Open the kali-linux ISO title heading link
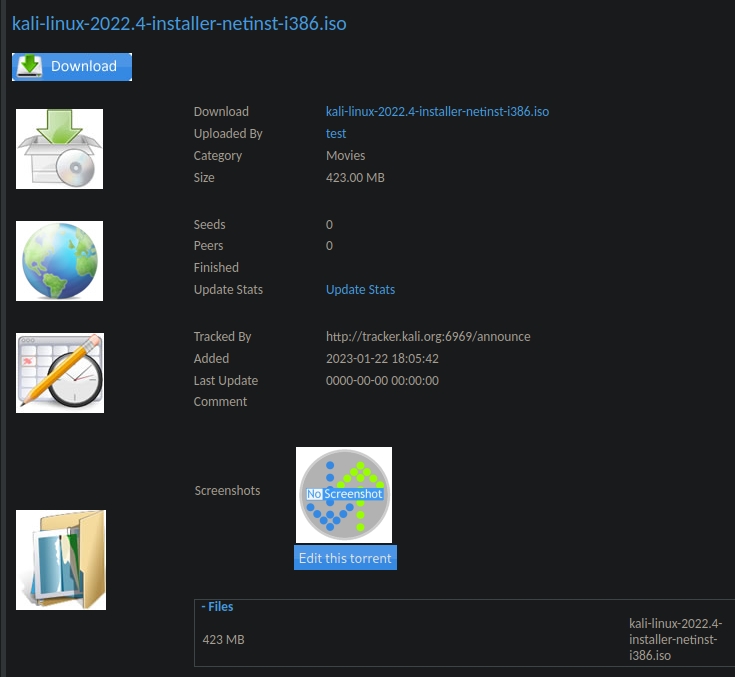The image size is (735, 677). point(179,23)
